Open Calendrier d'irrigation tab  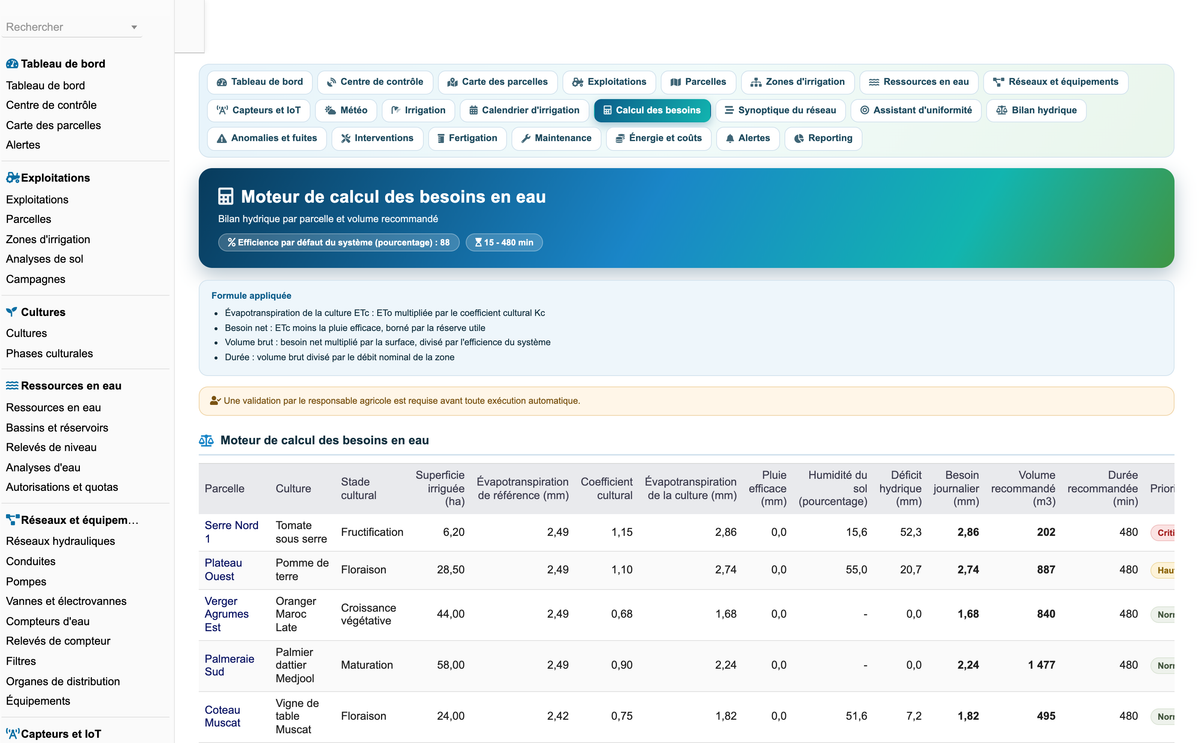[525, 110]
